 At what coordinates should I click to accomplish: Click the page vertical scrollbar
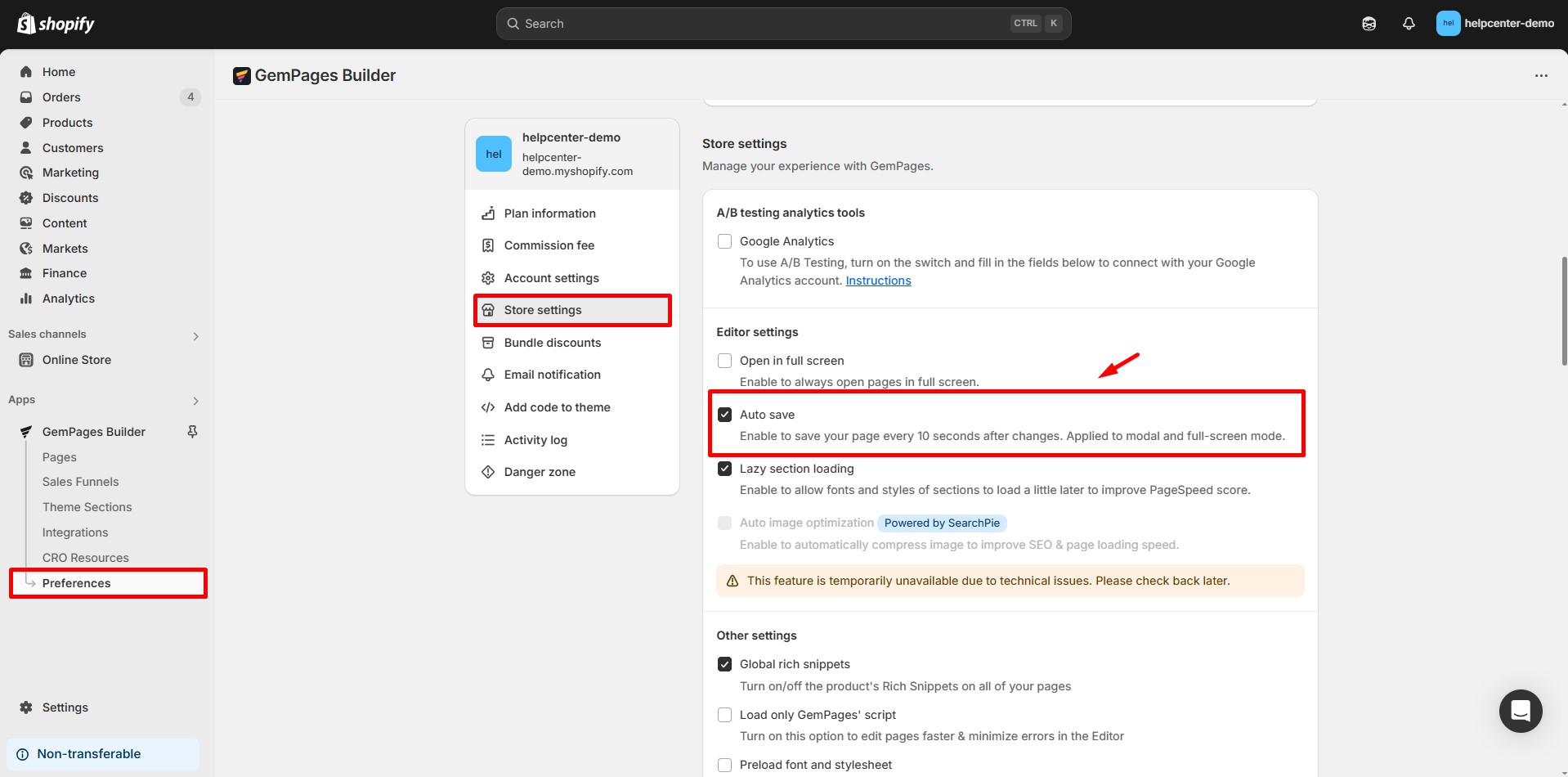[x=1564, y=311]
